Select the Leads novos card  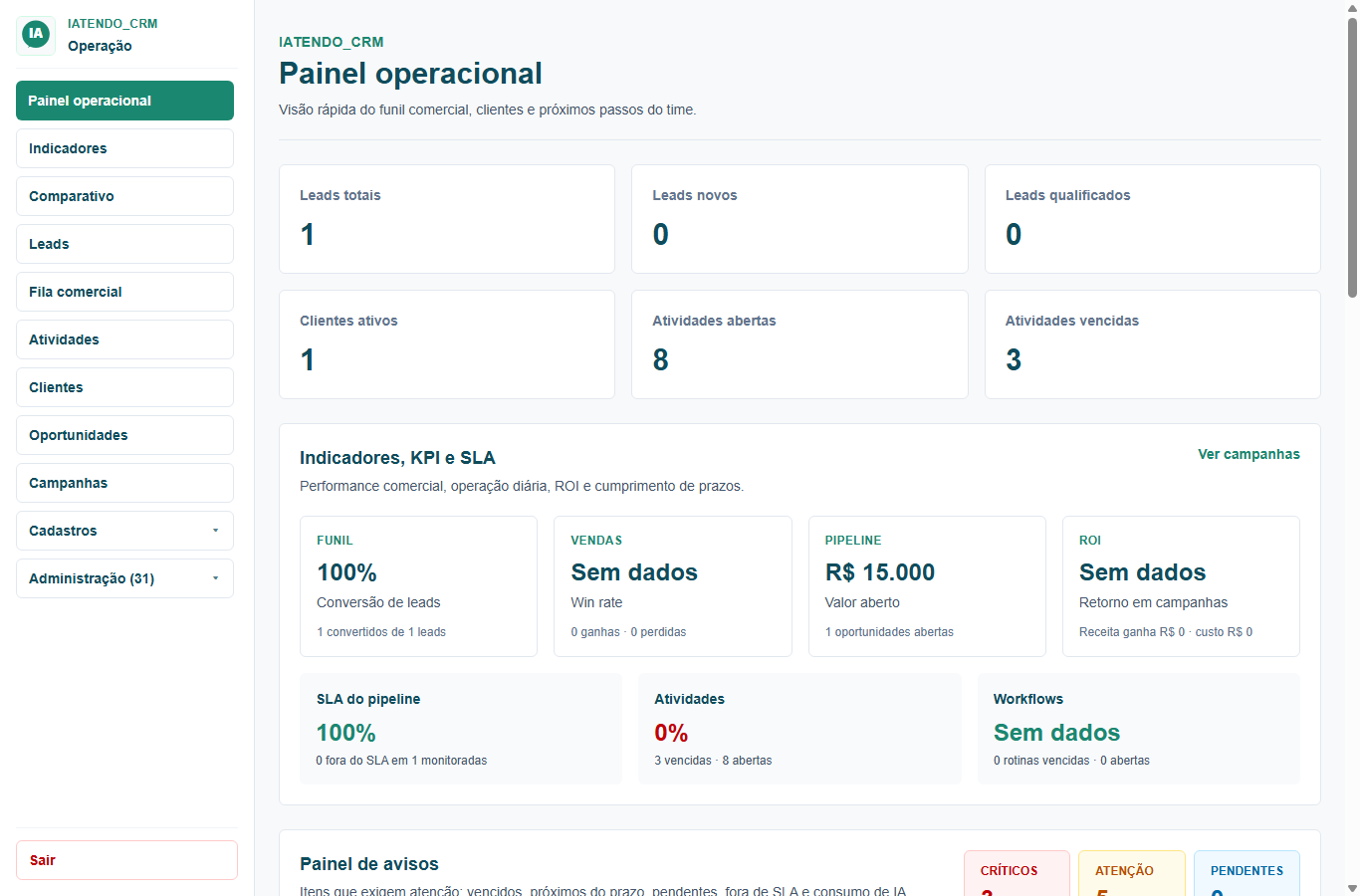click(x=799, y=219)
